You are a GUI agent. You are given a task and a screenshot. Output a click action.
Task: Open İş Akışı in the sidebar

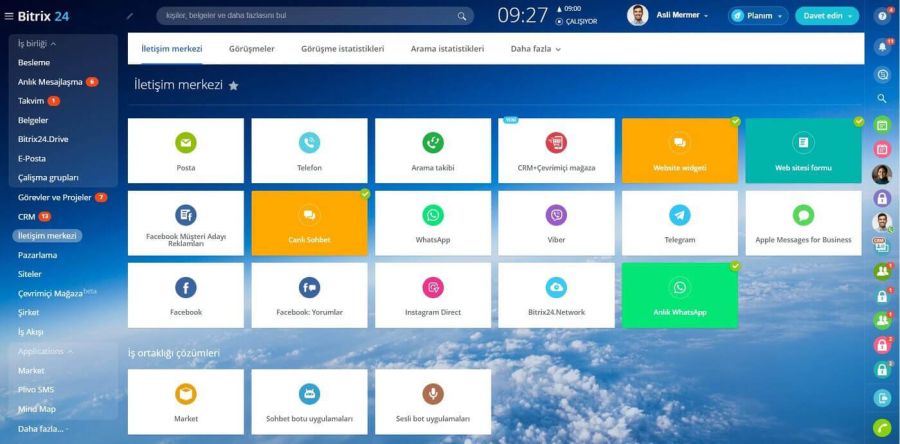[x=30, y=332]
